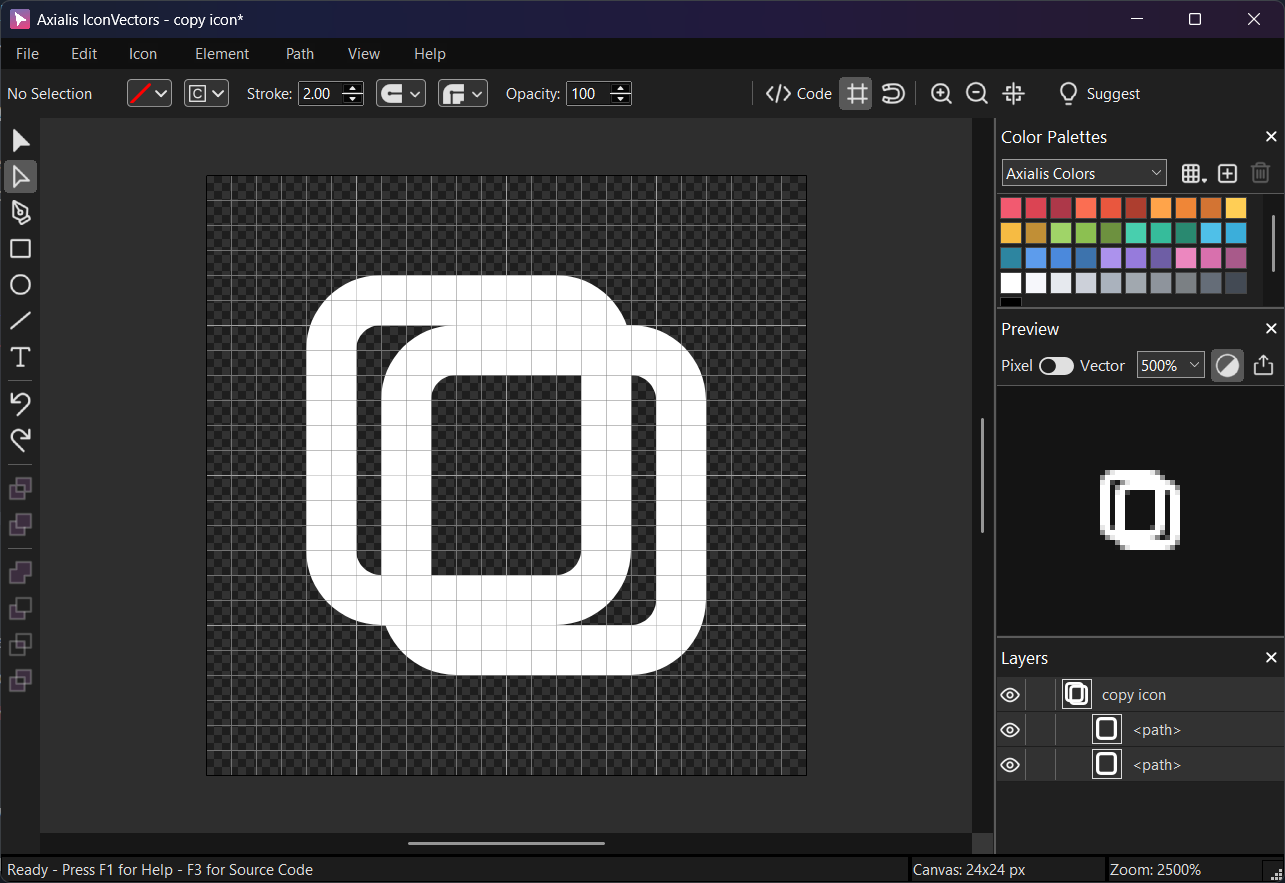Click the delete palette trash button

coord(1260,172)
